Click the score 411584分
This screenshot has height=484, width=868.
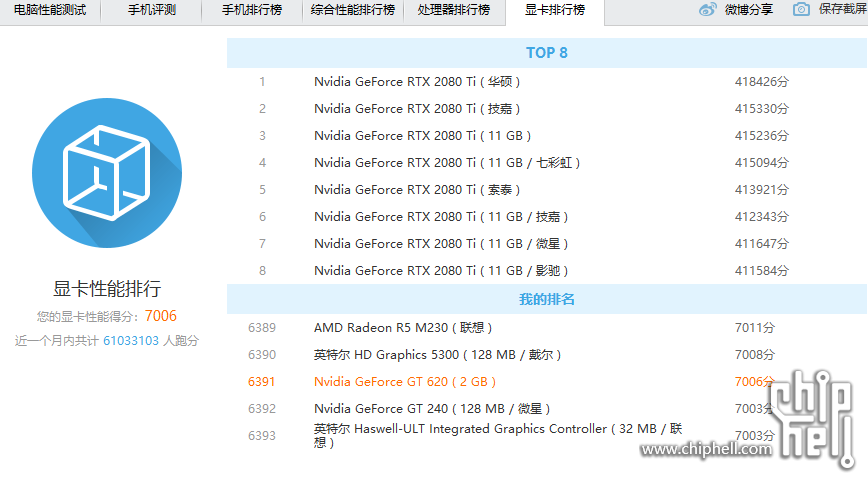point(762,271)
